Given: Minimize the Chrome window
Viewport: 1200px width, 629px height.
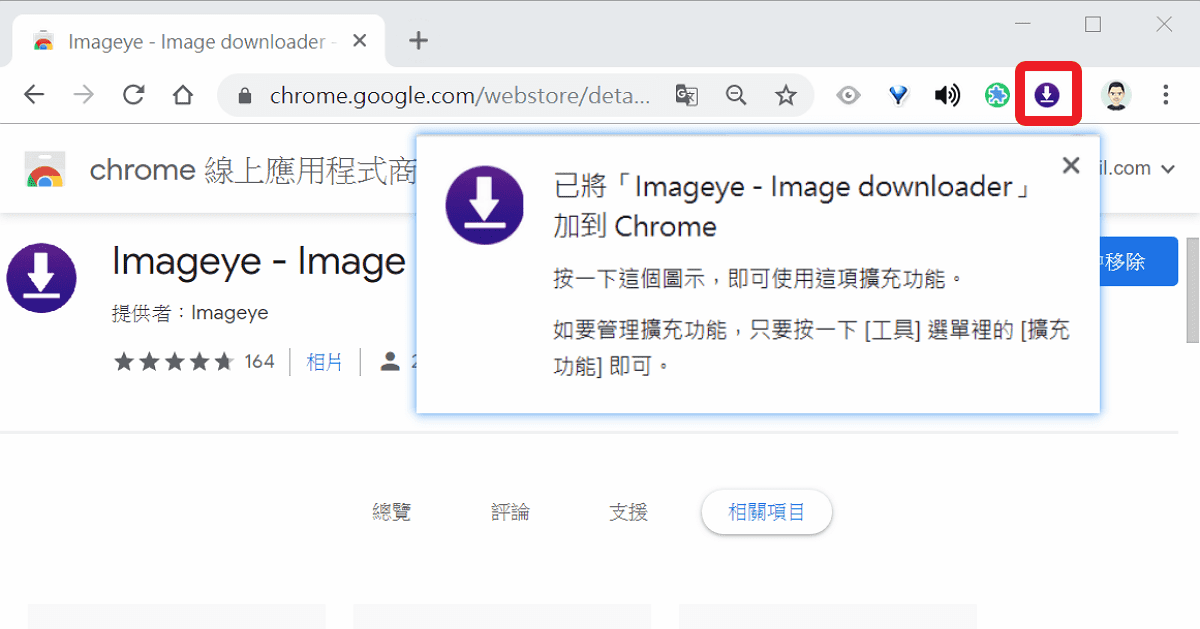Looking at the screenshot, I should (x=1023, y=24).
